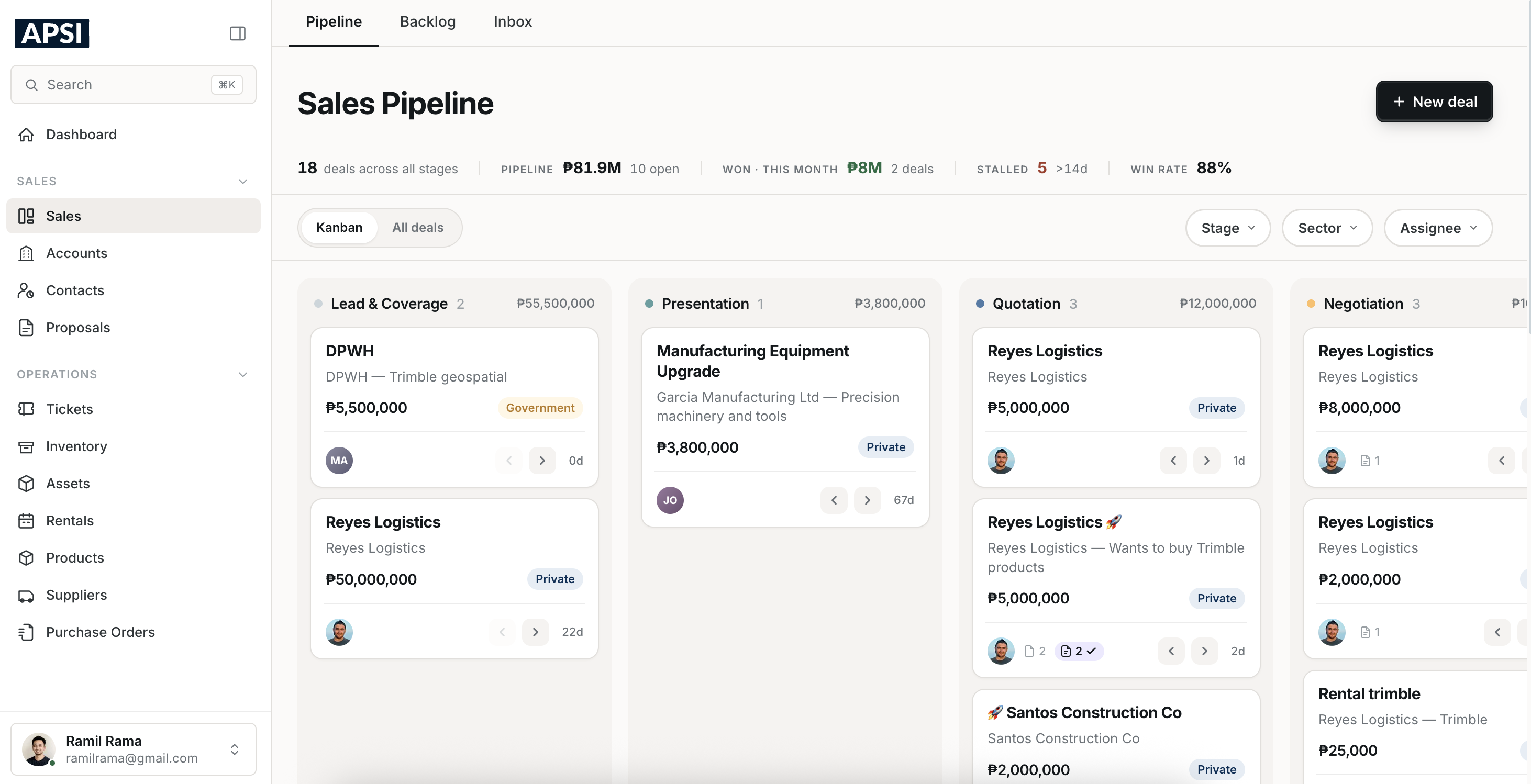1531x784 pixels.
Task: Switch to Kanban view
Action: [339, 228]
